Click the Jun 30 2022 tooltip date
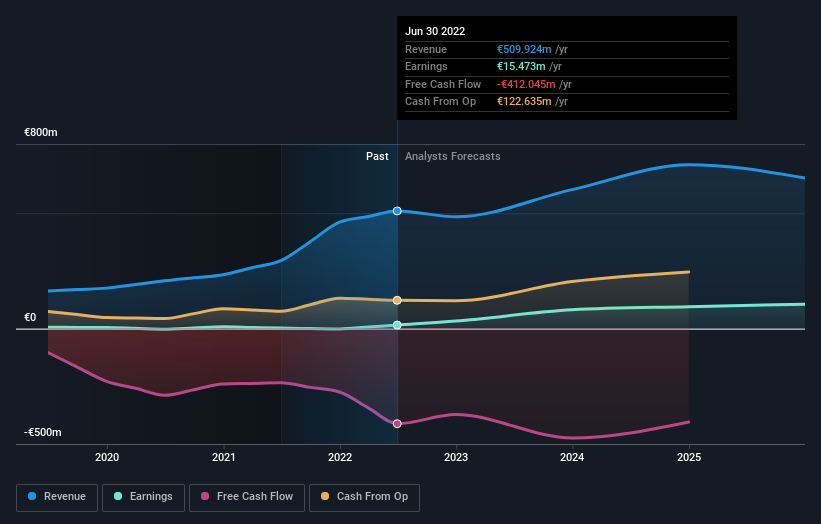This screenshot has width=821, height=524. (435, 31)
